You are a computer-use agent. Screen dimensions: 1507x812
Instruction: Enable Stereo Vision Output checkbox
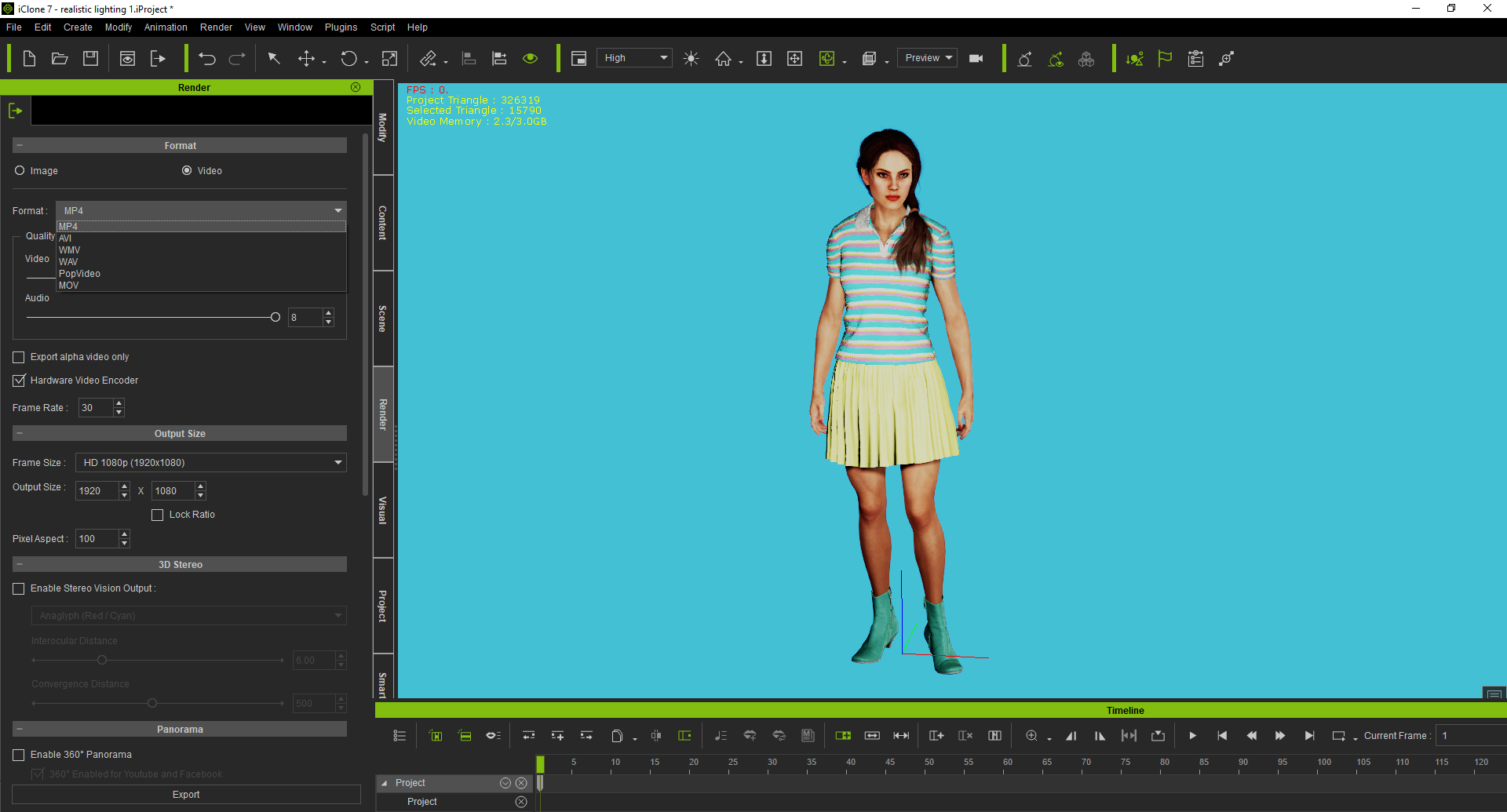[19, 588]
